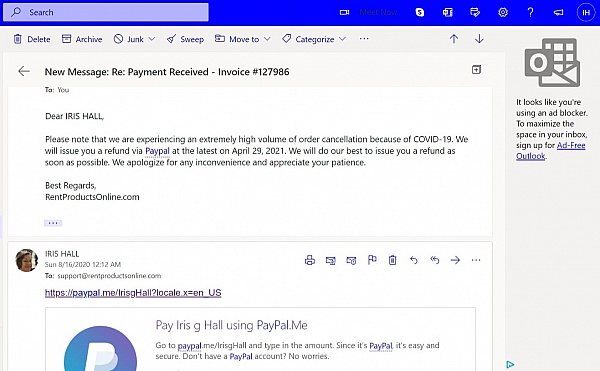600x371 pixels.
Task: Click the Paypal link in refund text
Action: tap(157, 151)
